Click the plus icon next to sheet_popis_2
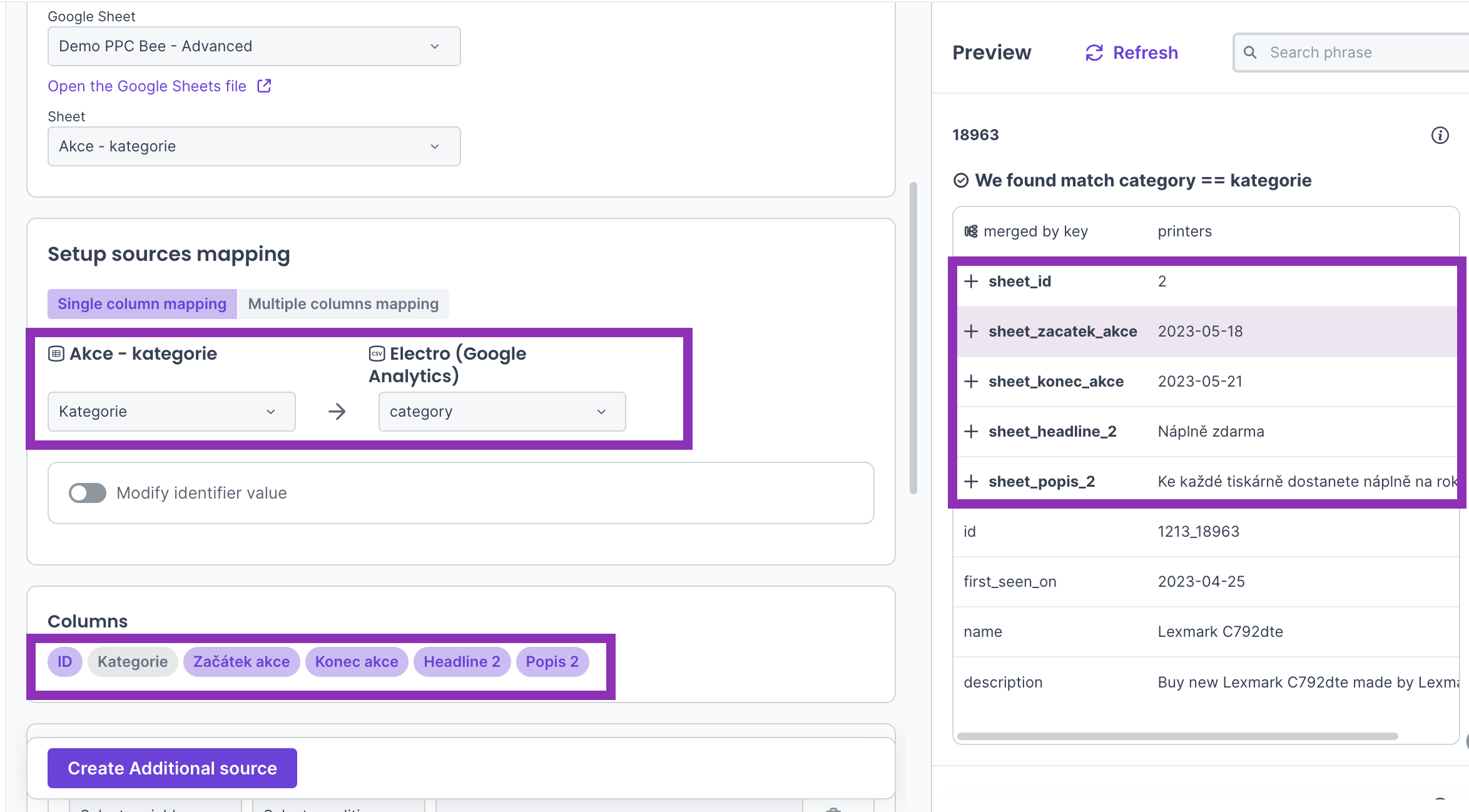The image size is (1469, 812). (971, 482)
